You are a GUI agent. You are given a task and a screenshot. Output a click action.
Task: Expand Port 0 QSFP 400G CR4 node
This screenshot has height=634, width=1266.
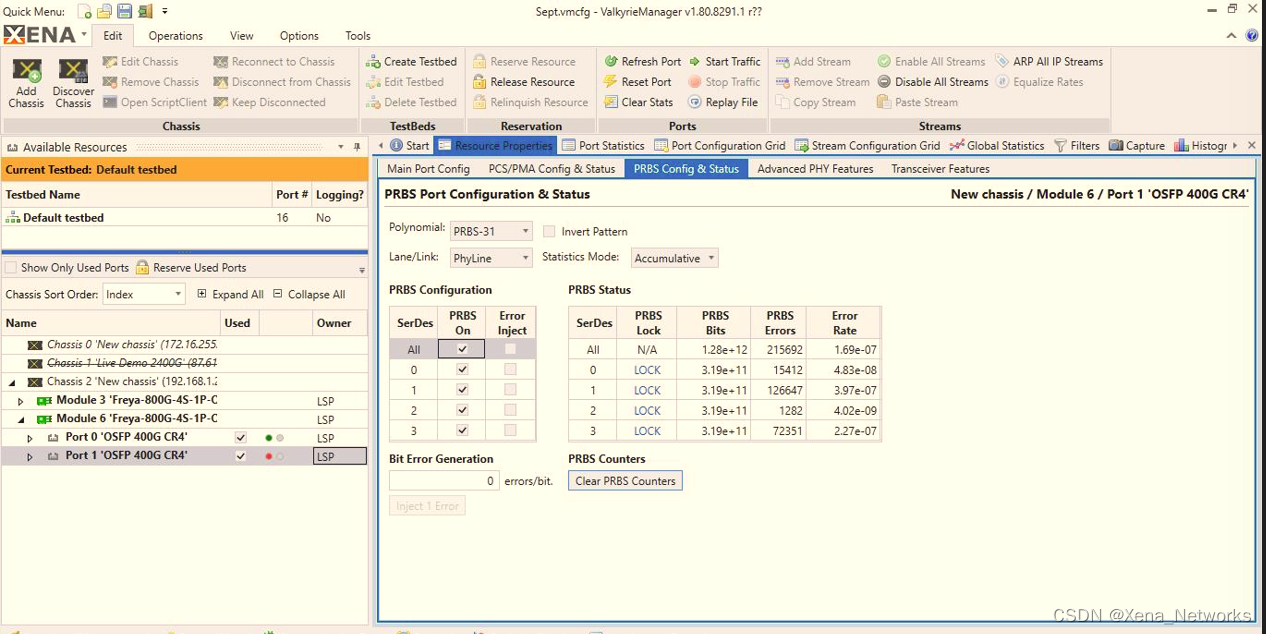pyautogui.click(x=29, y=438)
